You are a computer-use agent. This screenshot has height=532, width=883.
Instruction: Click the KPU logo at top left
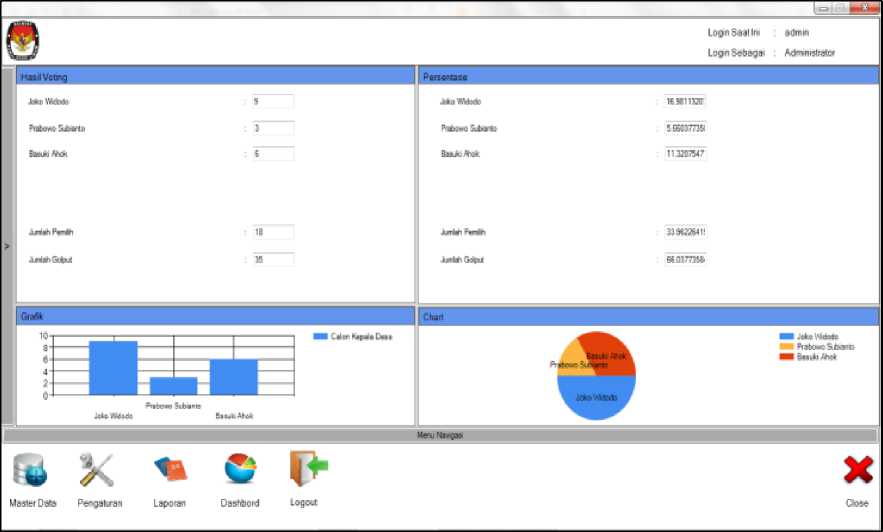click(18, 41)
